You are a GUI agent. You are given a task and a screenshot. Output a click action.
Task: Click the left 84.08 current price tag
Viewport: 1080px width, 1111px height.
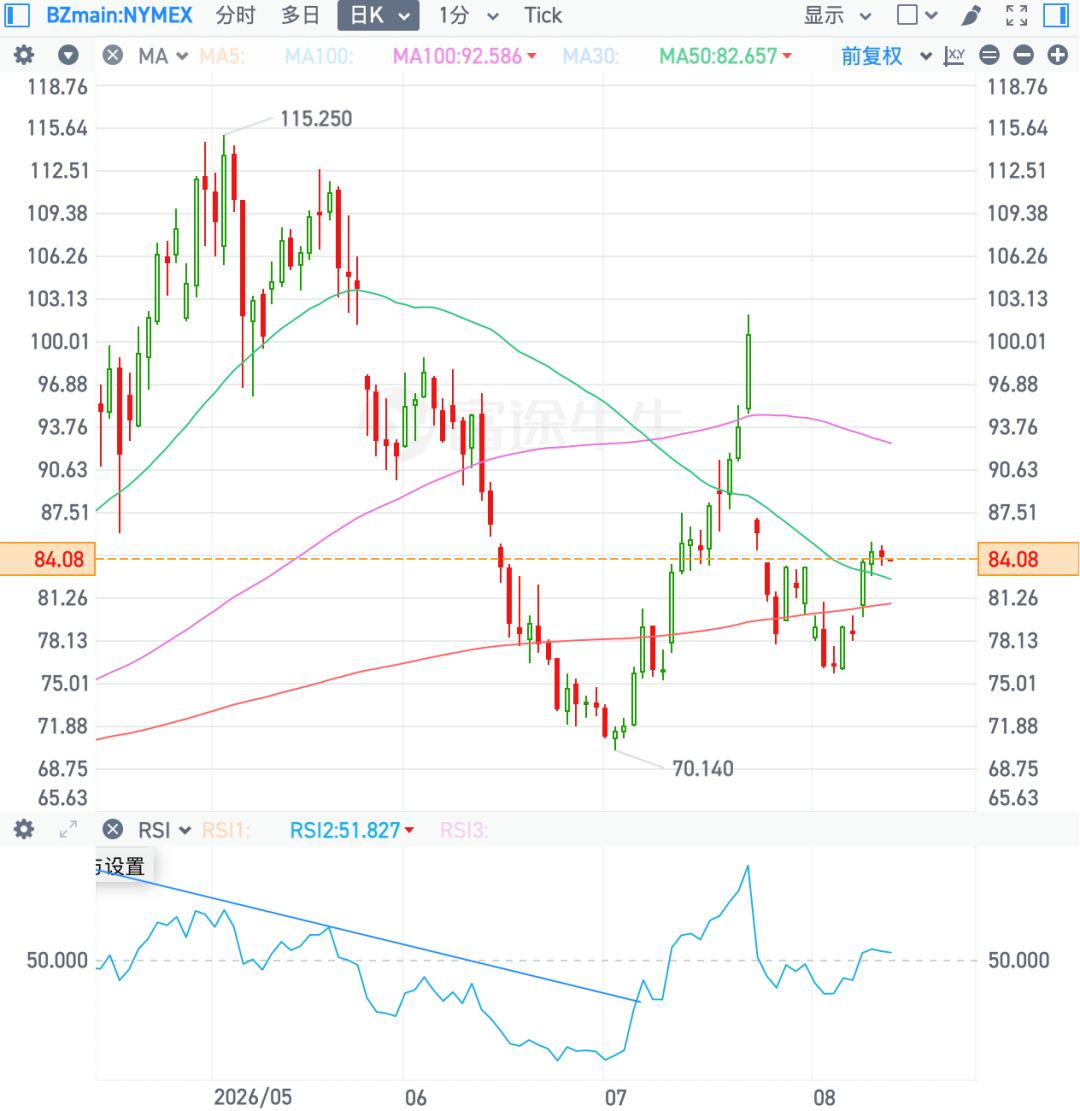click(x=48, y=559)
